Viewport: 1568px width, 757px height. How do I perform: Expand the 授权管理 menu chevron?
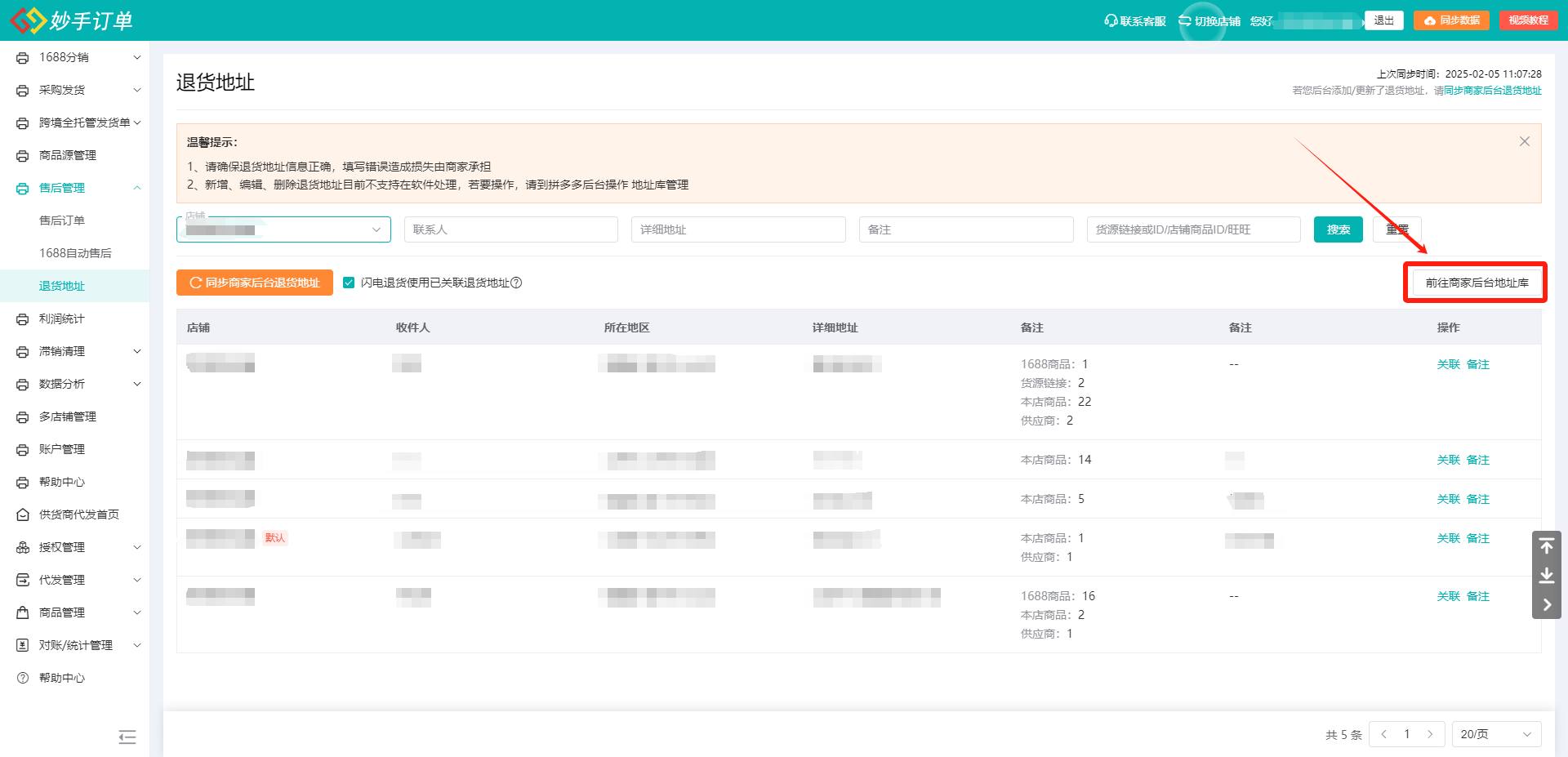pyautogui.click(x=137, y=547)
